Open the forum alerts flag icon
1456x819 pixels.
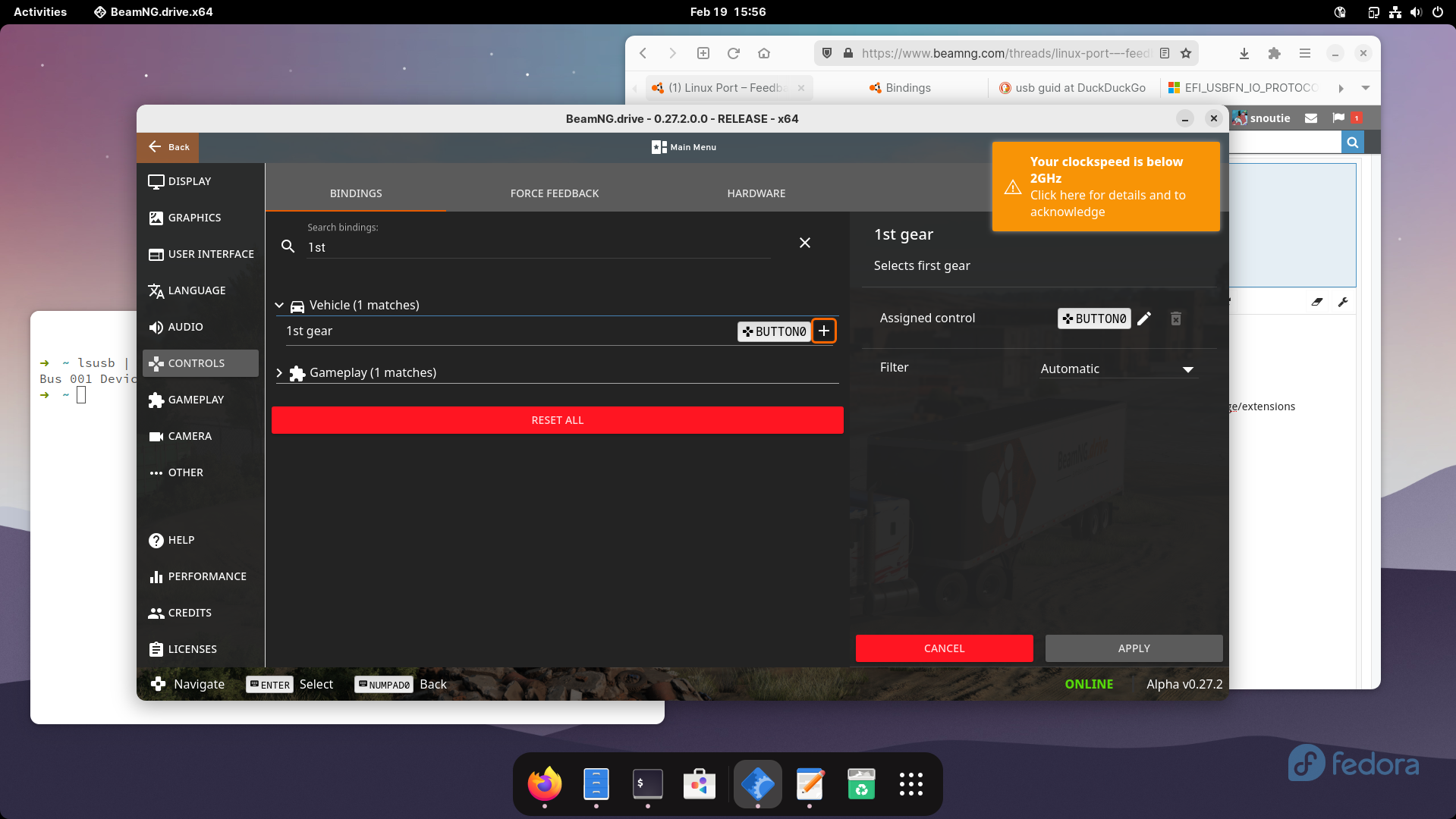click(1338, 118)
